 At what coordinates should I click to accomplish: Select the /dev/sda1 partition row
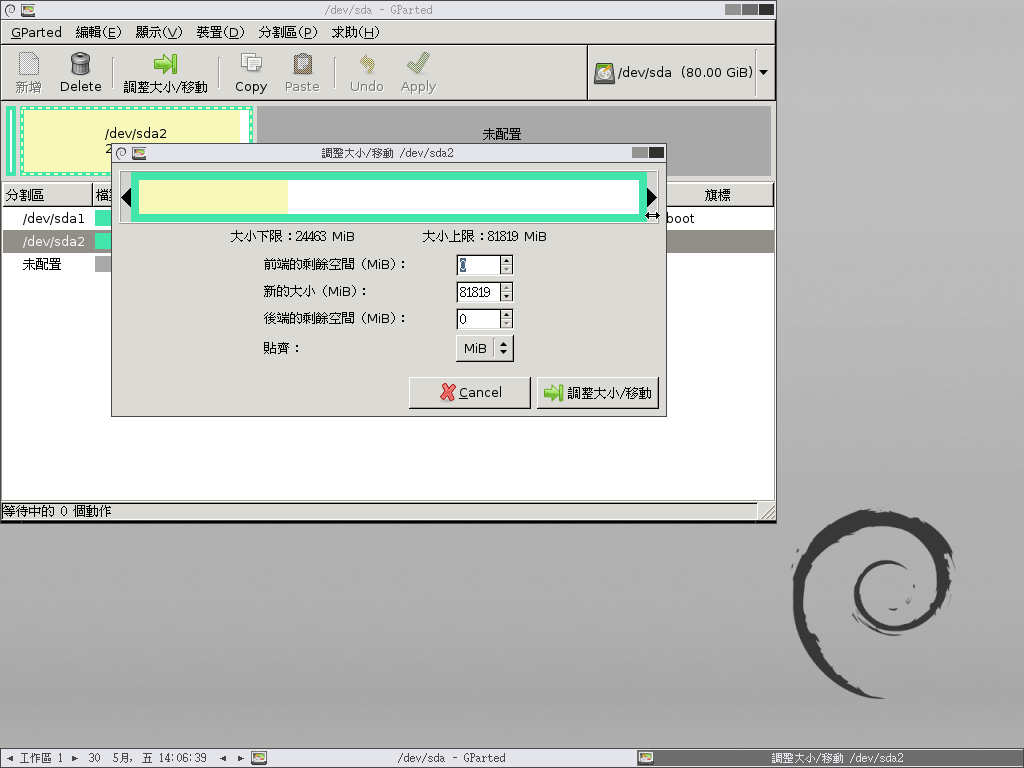pyautogui.click(x=54, y=218)
